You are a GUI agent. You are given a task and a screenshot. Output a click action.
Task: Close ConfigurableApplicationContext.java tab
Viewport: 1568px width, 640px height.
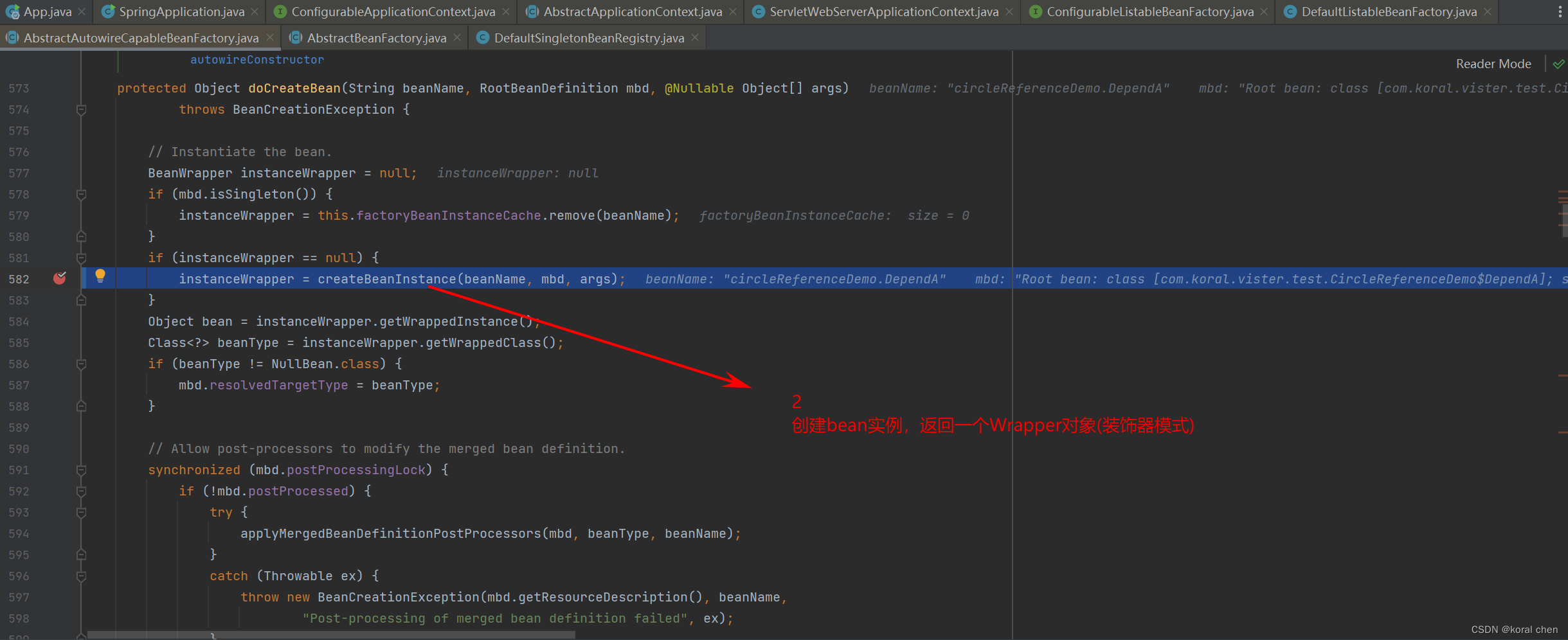pyautogui.click(x=506, y=12)
